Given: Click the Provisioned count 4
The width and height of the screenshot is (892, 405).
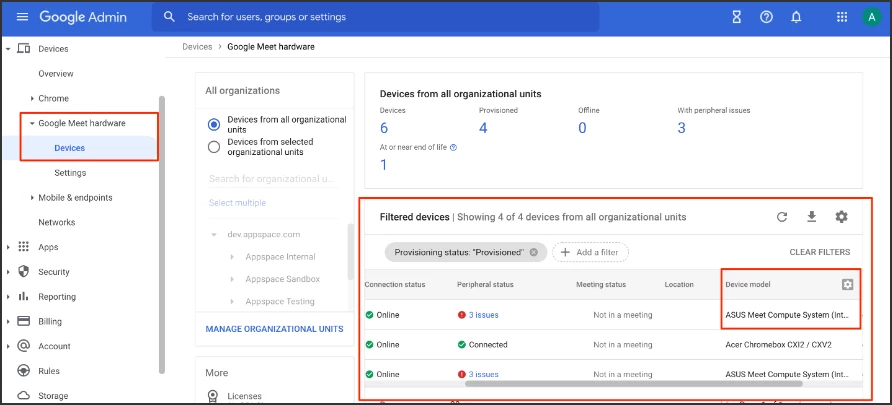Looking at the screenshot, I should click(x=483, y=128).
